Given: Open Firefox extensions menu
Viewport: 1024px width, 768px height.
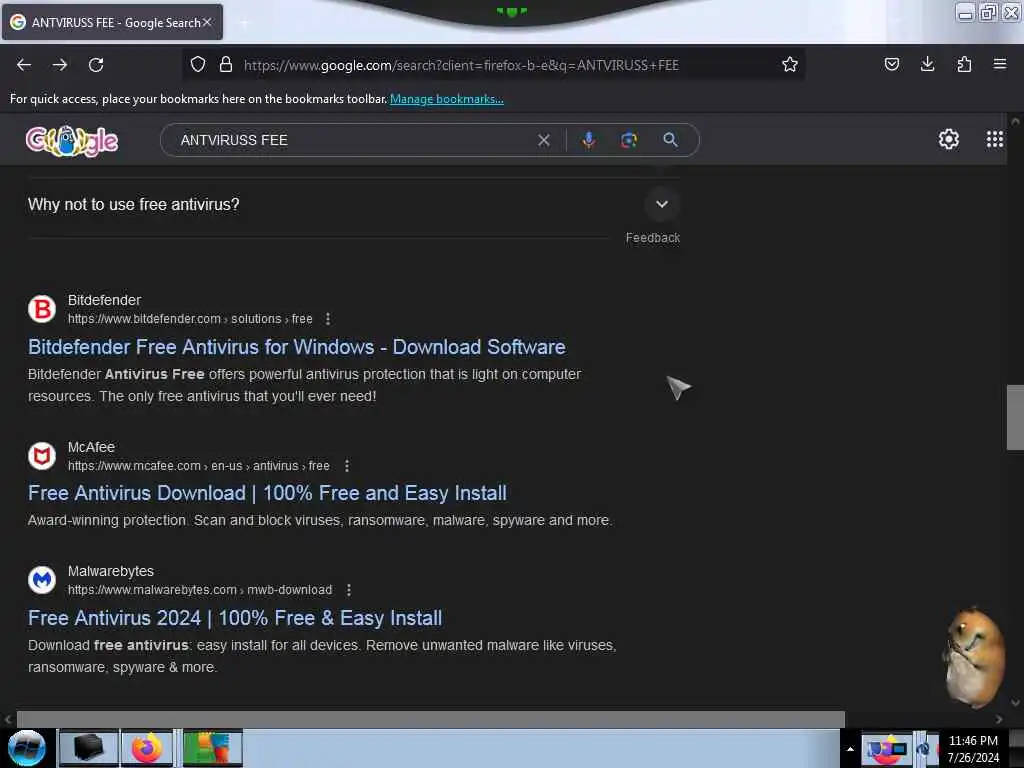Looking at the screenshot, I should pos(964,64).
